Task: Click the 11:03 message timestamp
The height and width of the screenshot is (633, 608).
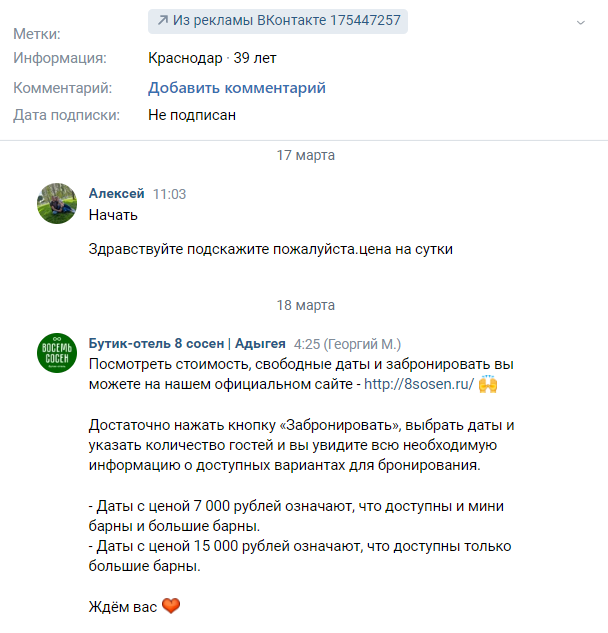Action: click(x=169, y=194)
